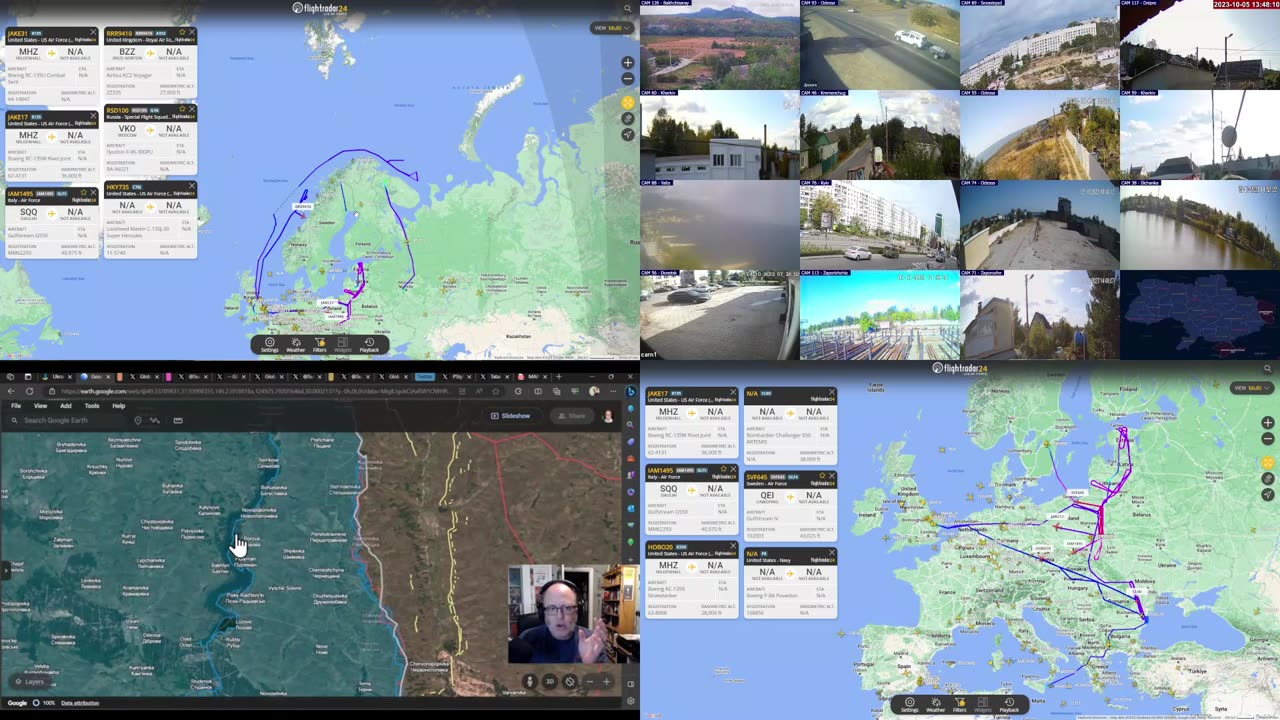This screenshot has height=720, width=1280.
Task: Close the United States Navy P-8A card
Action: point(832,553)
